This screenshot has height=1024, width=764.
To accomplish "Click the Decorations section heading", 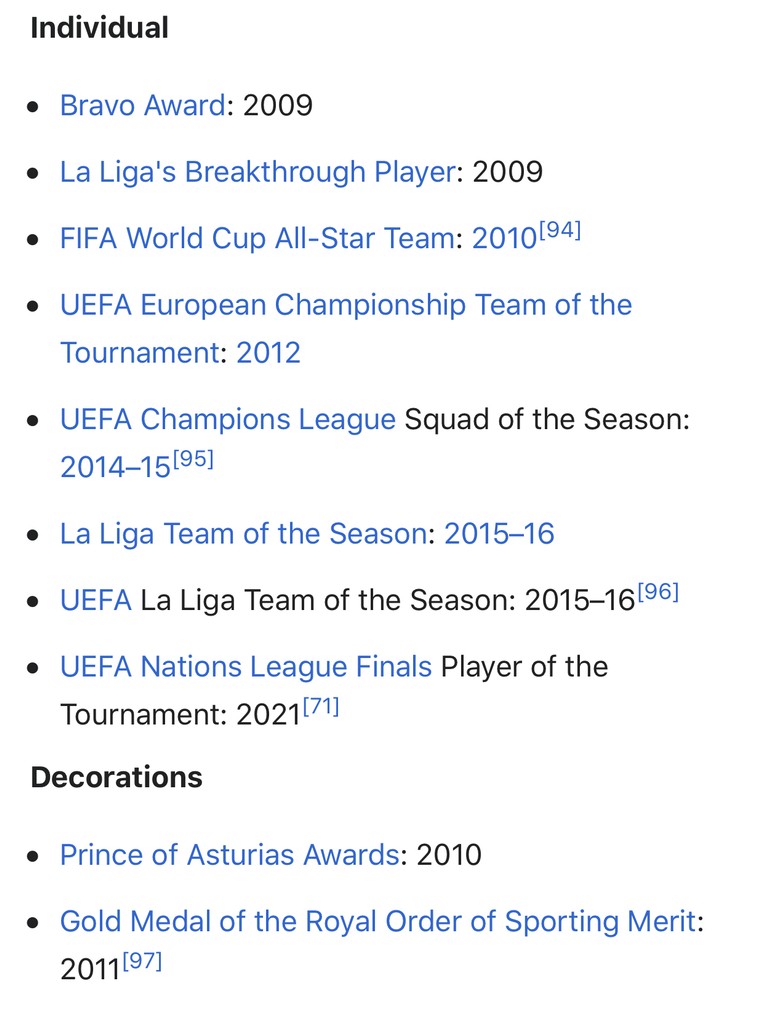I will point(116,777).
